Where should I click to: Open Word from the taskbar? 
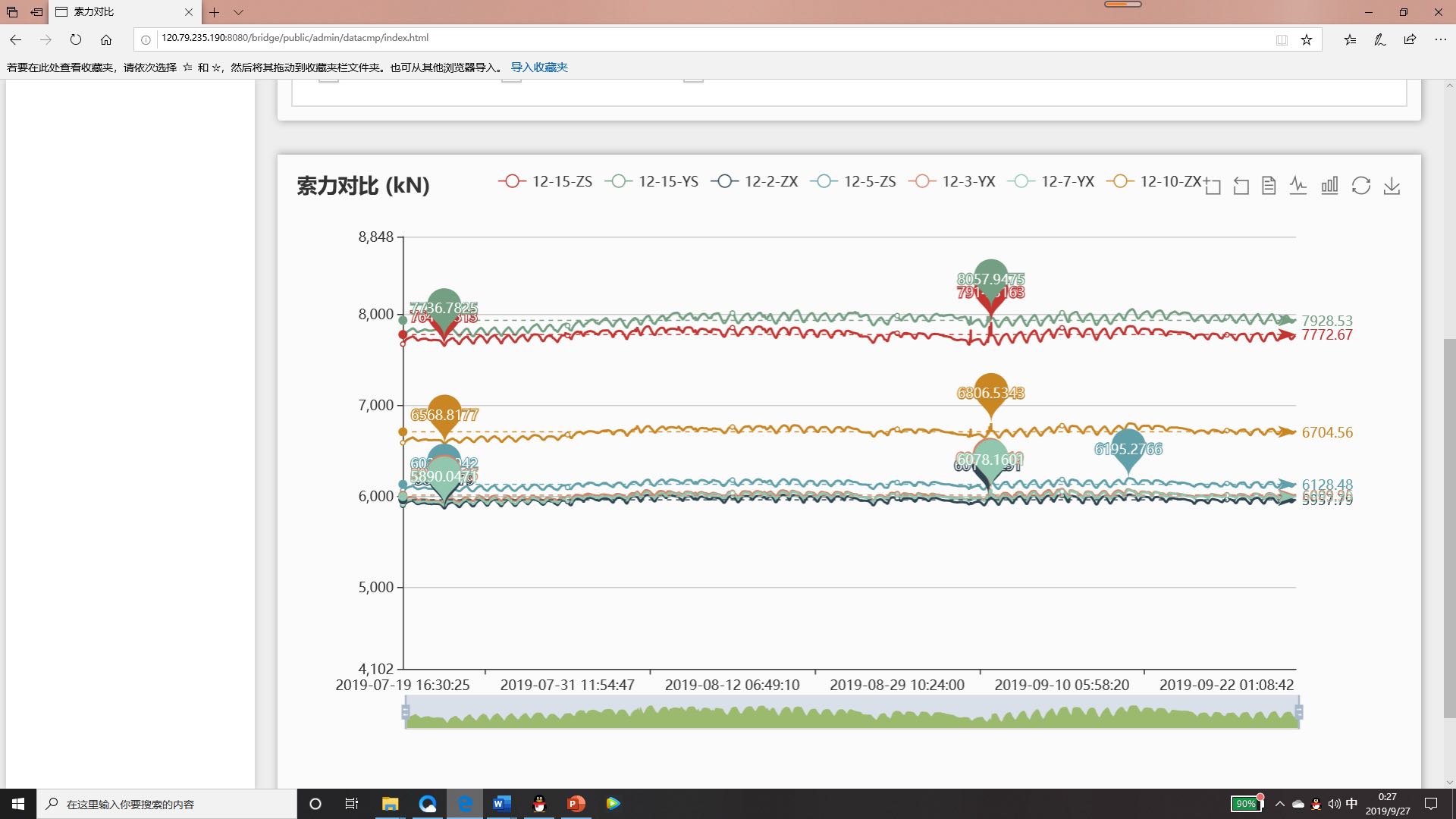(501, 804)
